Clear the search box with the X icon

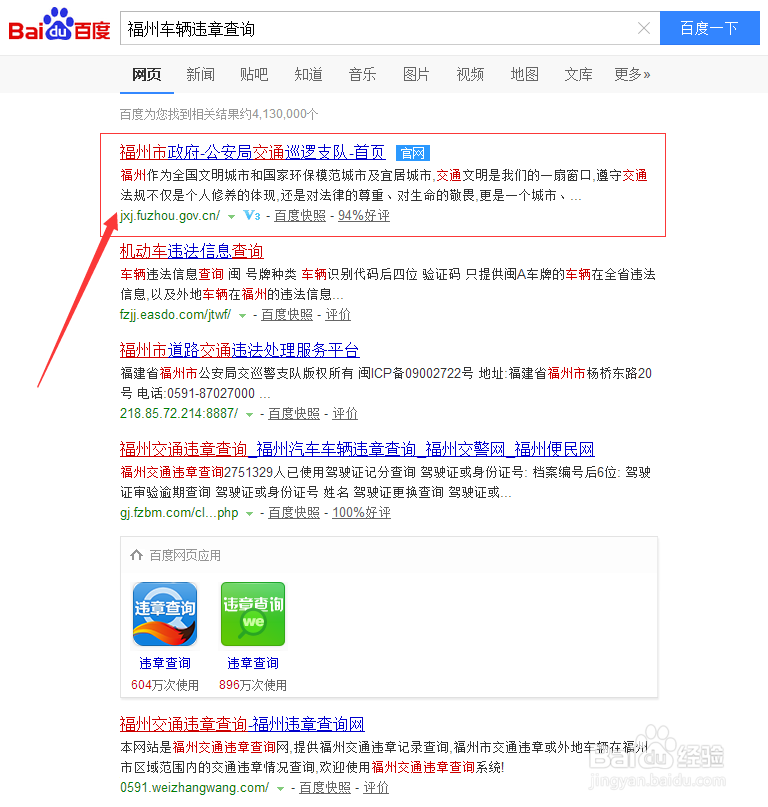[x=643, y=28]
